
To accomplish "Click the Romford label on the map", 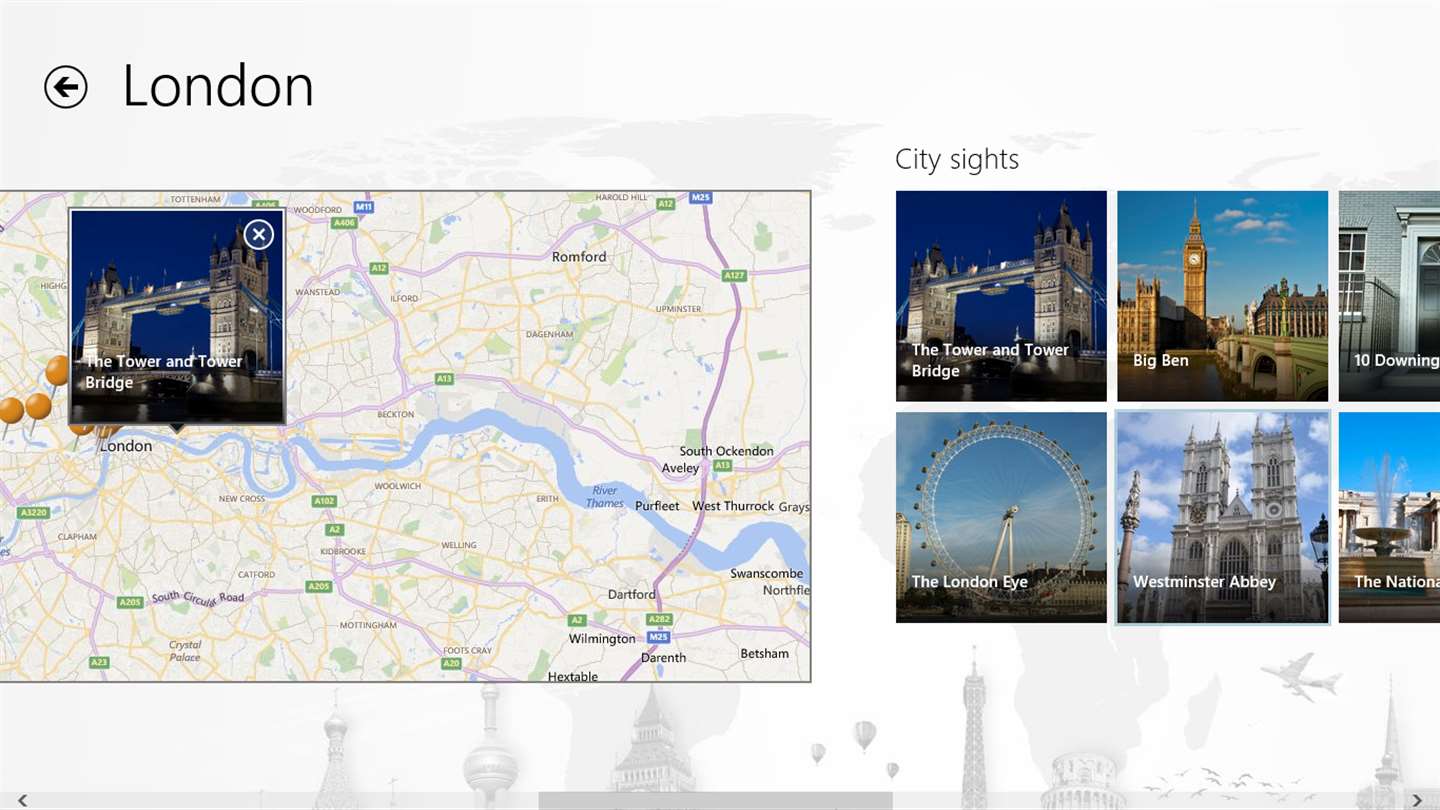I will pyautogui.click(x=579, y=257).
